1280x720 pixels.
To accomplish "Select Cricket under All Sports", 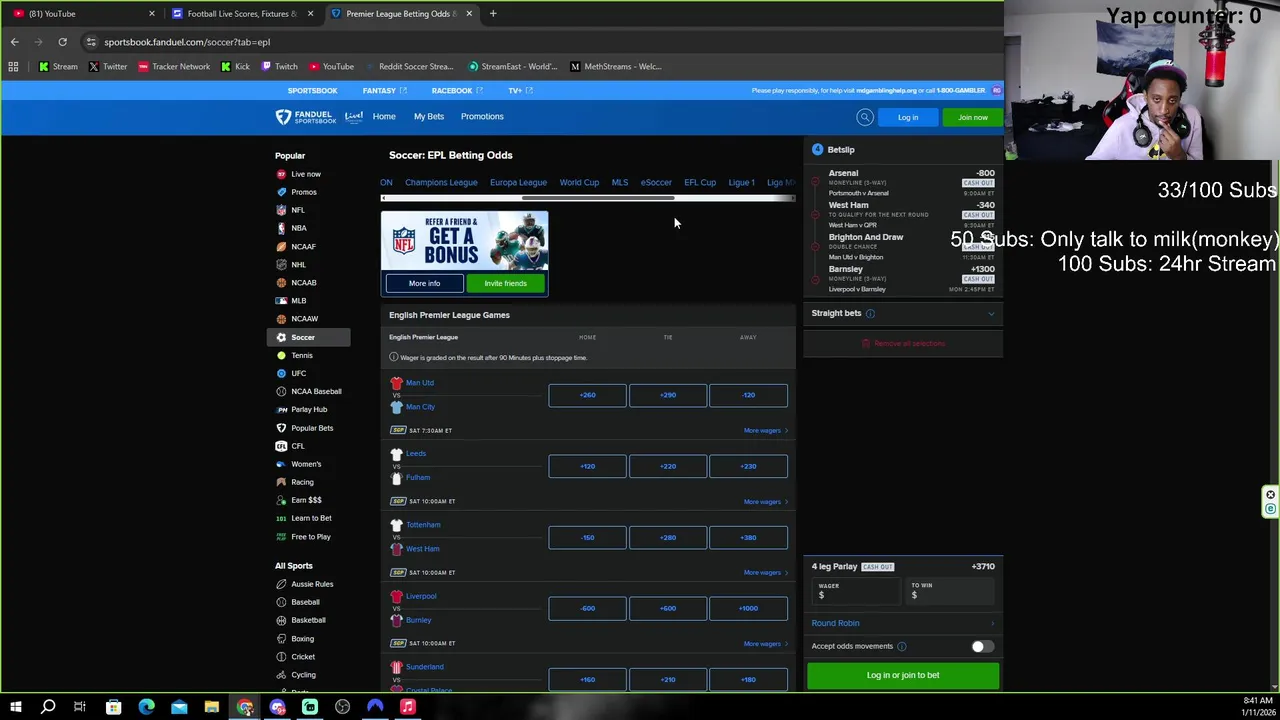I will (303, 657).
